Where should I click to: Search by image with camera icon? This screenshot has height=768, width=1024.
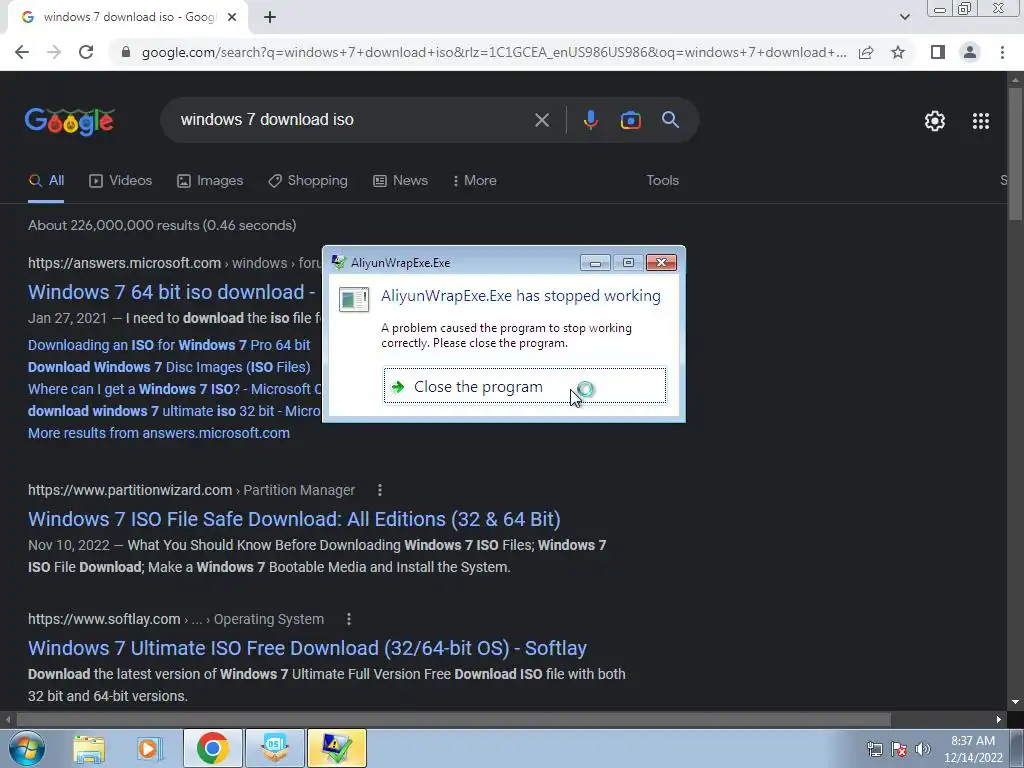coord(630,120)
